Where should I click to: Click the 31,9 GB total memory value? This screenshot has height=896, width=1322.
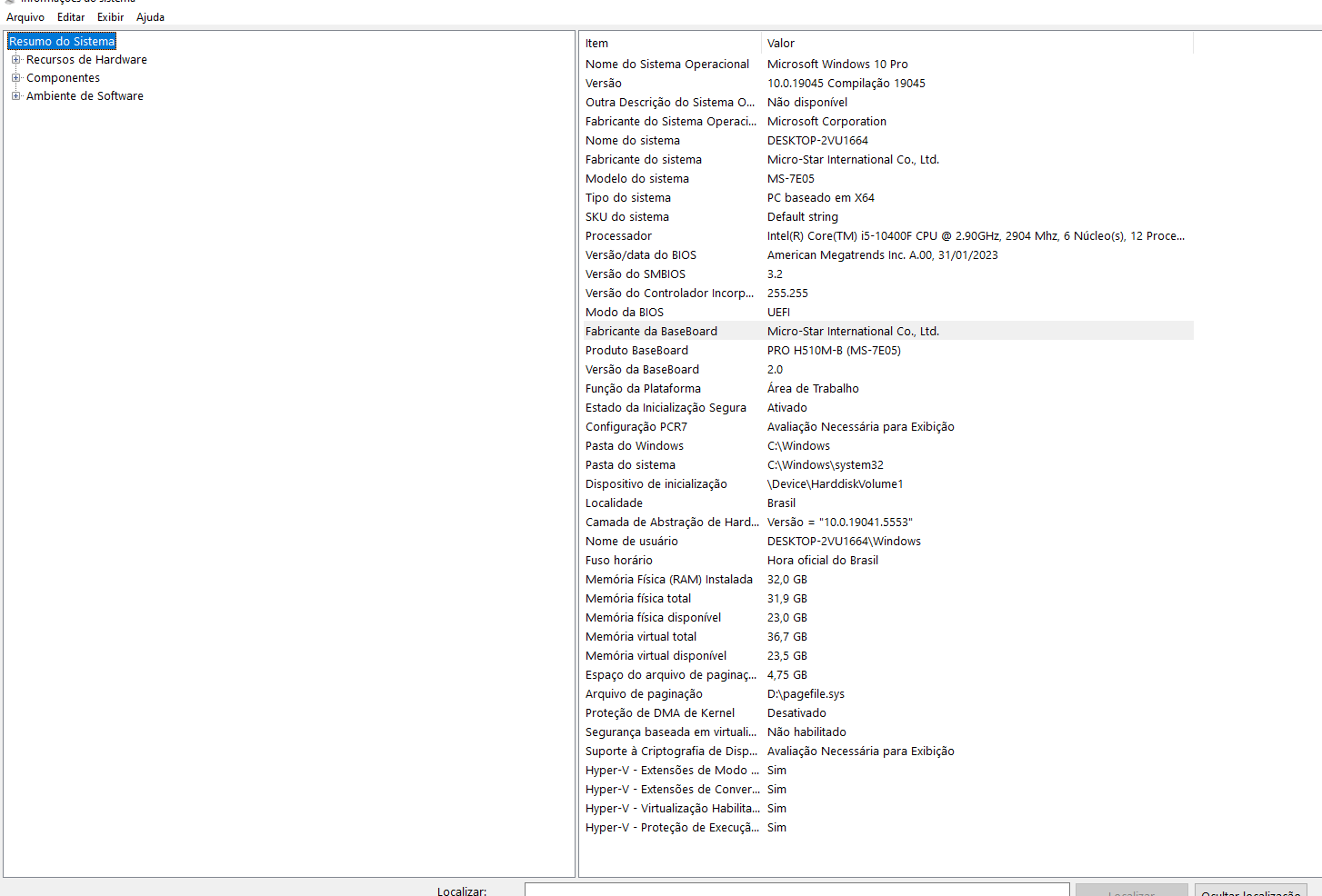[787, 599]
